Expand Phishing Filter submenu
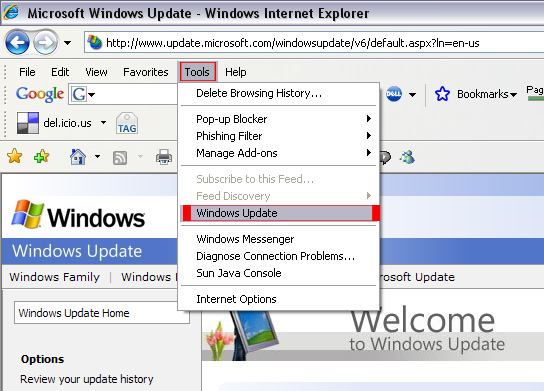The width and height of the screenshot is (544, 391). (x=278, y=136)
